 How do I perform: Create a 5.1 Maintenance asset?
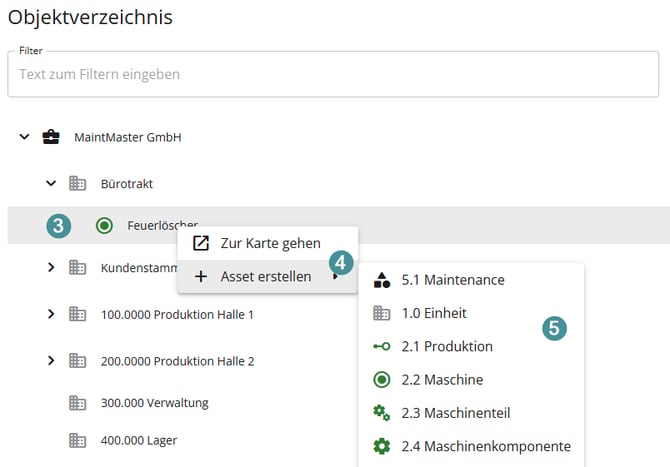pyautogui.click(x=471, y=280)
